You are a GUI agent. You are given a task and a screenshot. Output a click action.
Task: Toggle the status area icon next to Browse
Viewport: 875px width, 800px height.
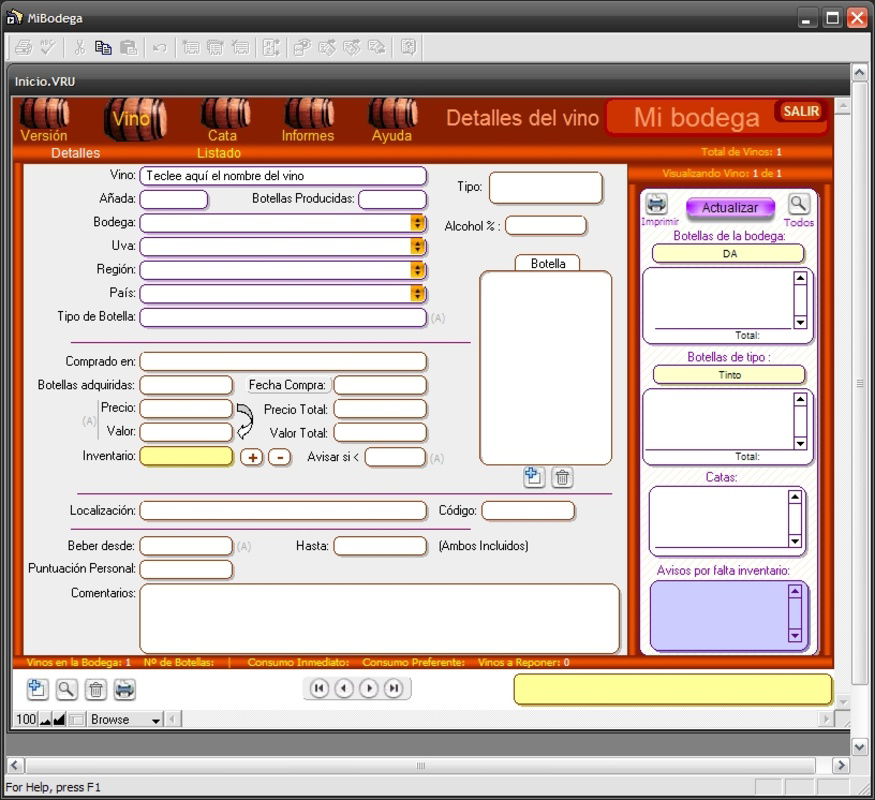click(77, 720)
